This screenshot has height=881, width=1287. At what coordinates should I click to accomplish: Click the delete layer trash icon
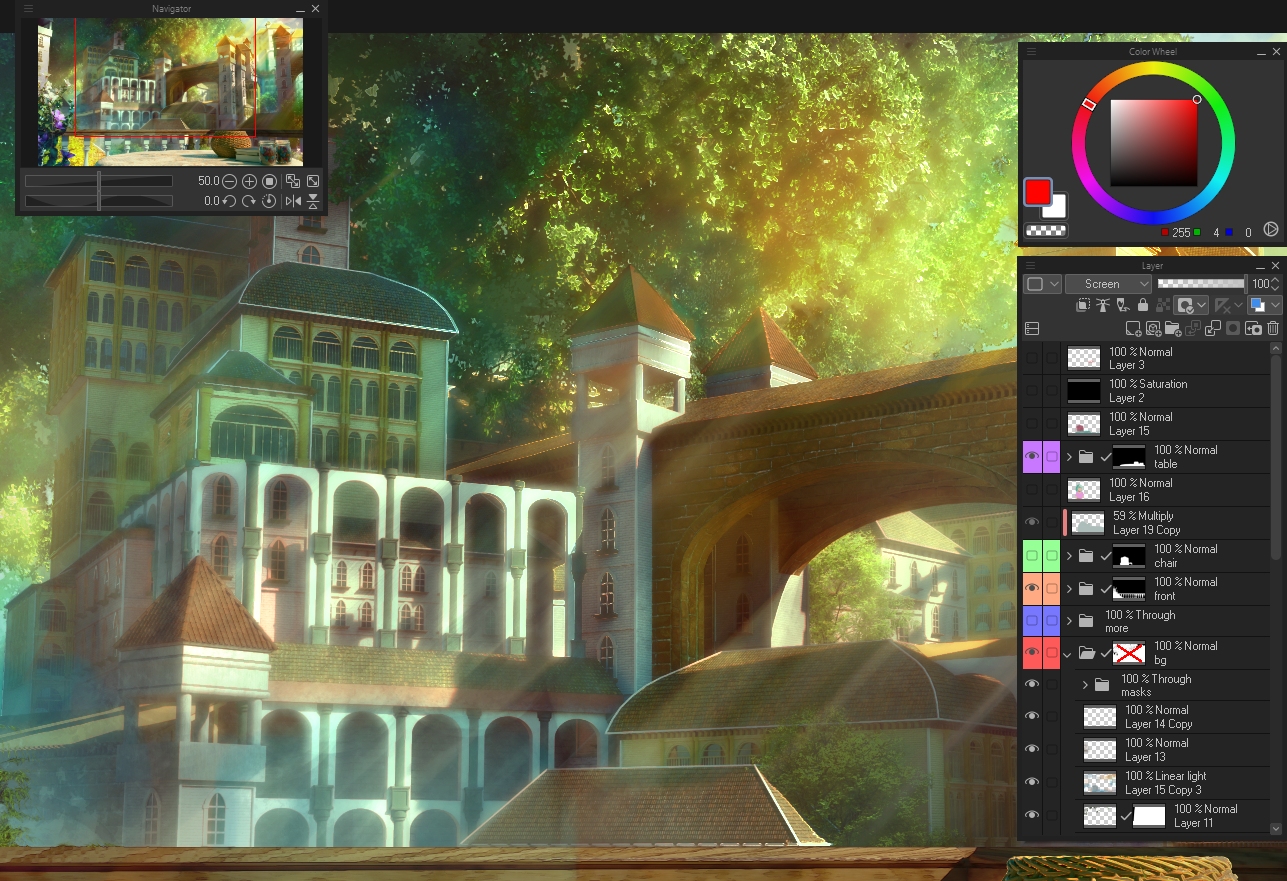tap(1273, 328)
